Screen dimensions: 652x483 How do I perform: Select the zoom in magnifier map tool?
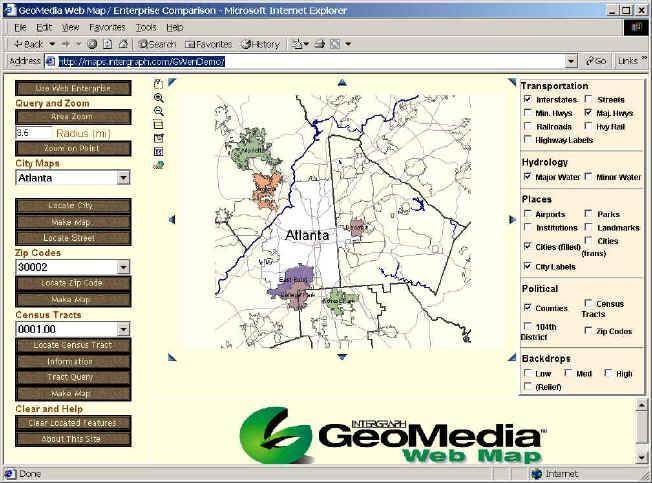pyautogui.click(x=158, y=98)
